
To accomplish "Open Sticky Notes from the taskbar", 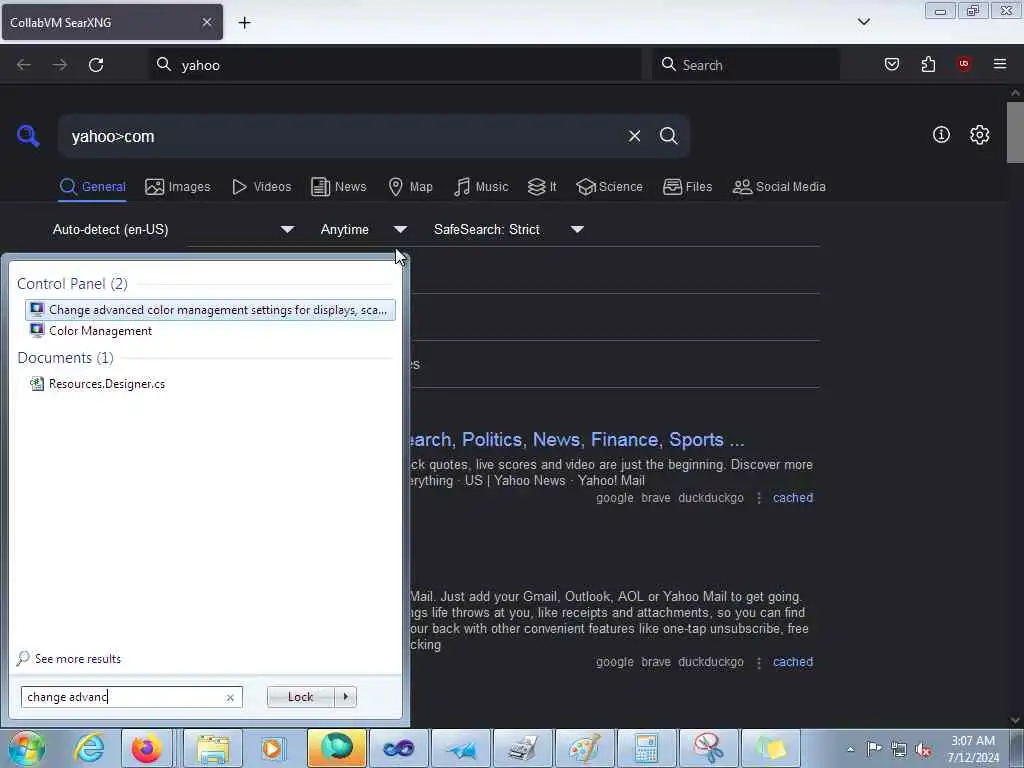I will coord(771,748).
